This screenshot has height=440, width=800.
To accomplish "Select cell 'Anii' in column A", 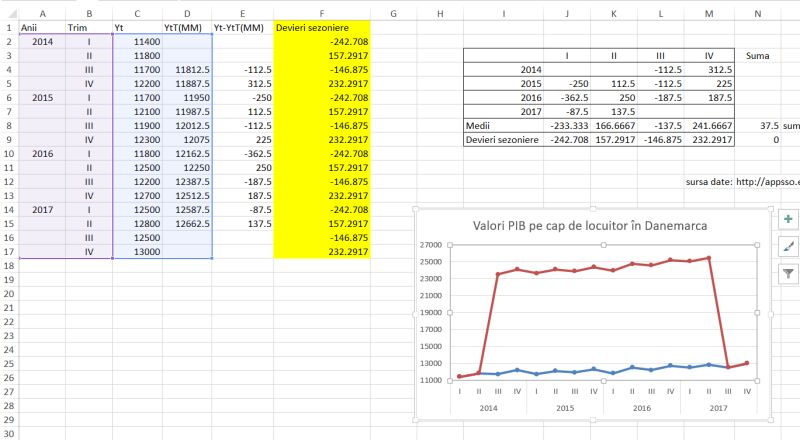I will click(42, 28).
